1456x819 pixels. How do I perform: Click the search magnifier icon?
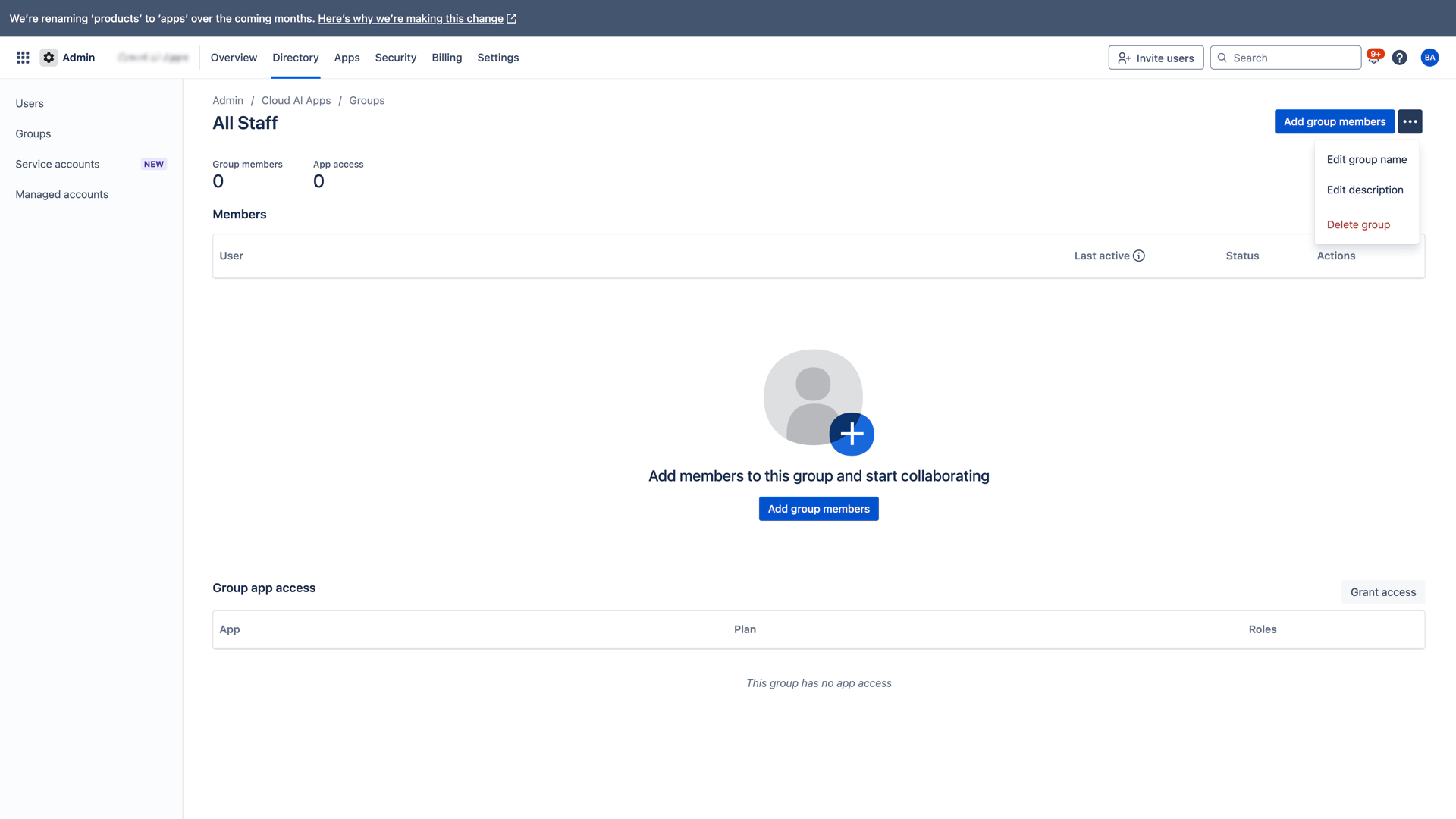point(1222,58)
